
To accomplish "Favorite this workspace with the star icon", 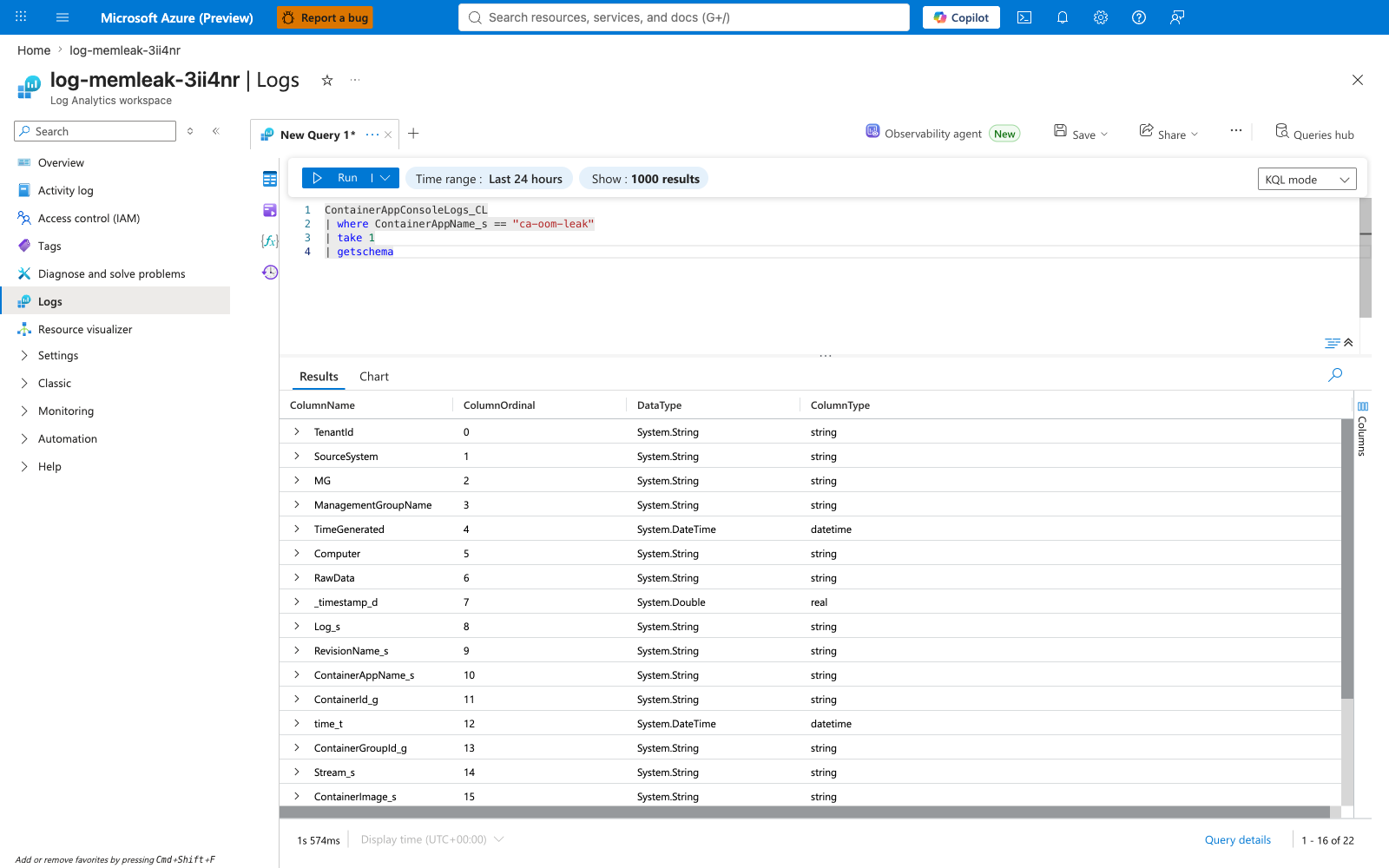I will [327, 80].
